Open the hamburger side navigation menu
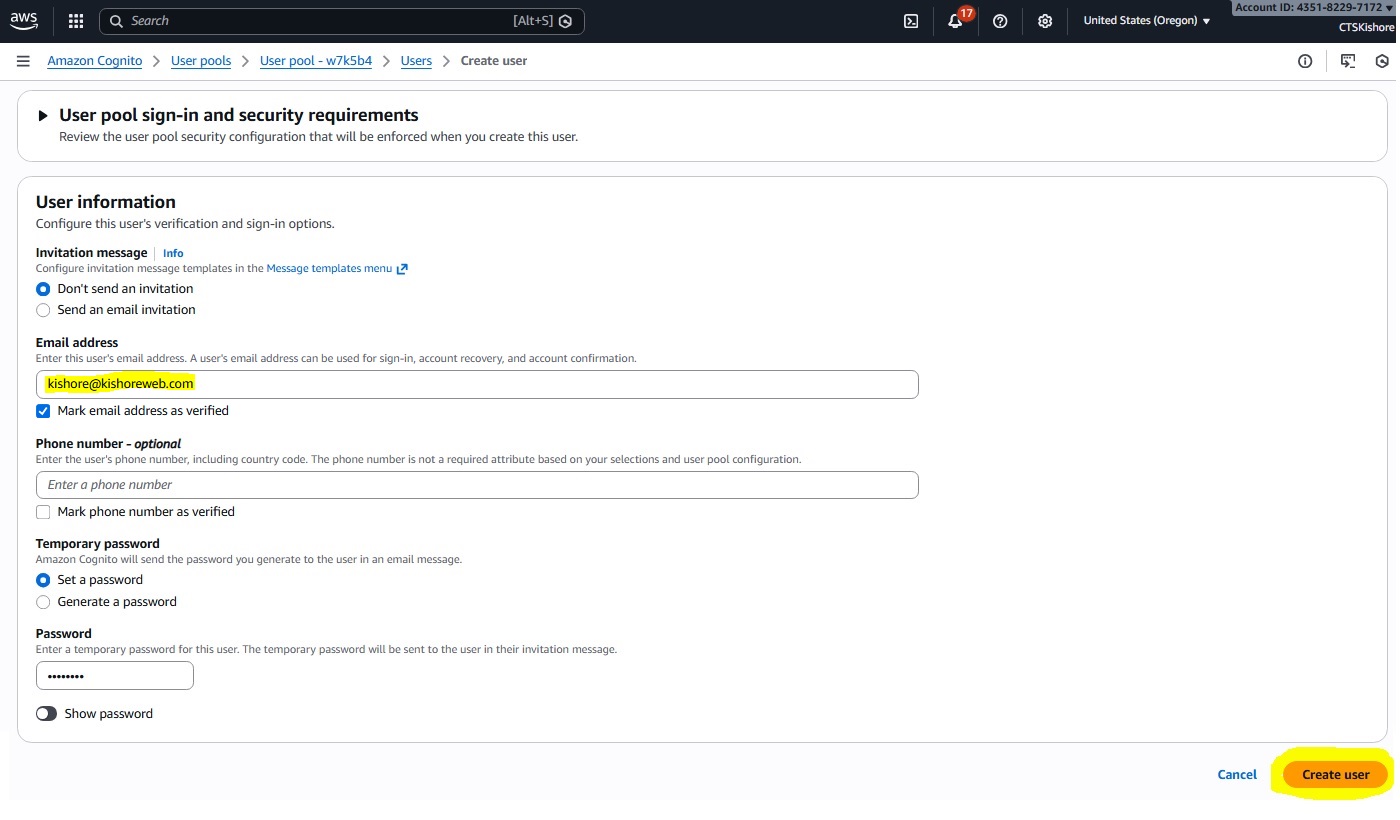This screenshot has height=820, width=1400. click(x=23, y=61)
